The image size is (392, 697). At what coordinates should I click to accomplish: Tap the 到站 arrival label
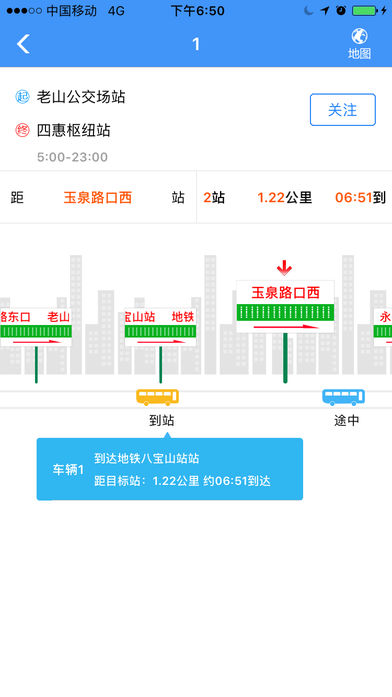point(161,421)
